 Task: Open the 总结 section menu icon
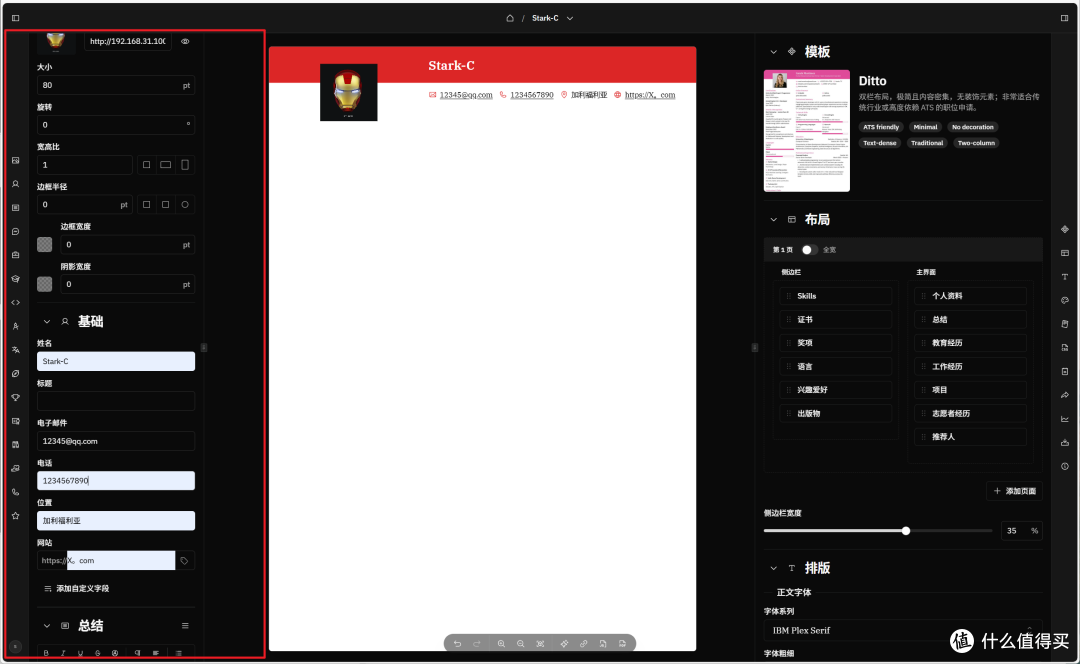(x=185, y=625)
